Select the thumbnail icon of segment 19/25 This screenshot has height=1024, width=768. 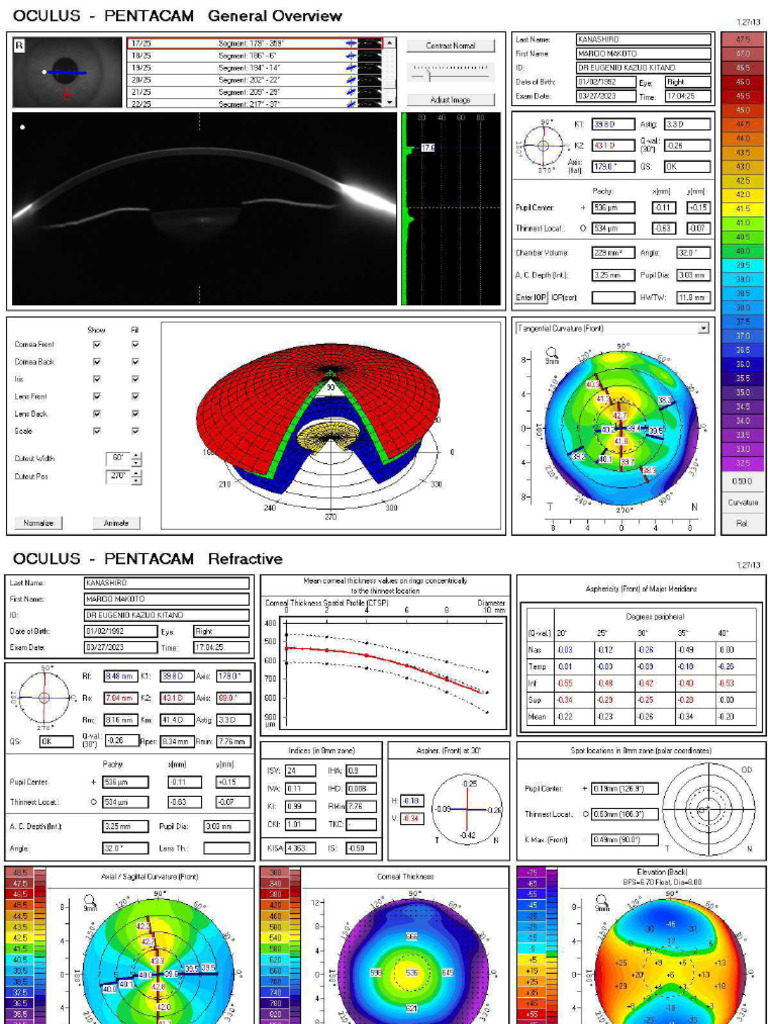tap(371, 67)
